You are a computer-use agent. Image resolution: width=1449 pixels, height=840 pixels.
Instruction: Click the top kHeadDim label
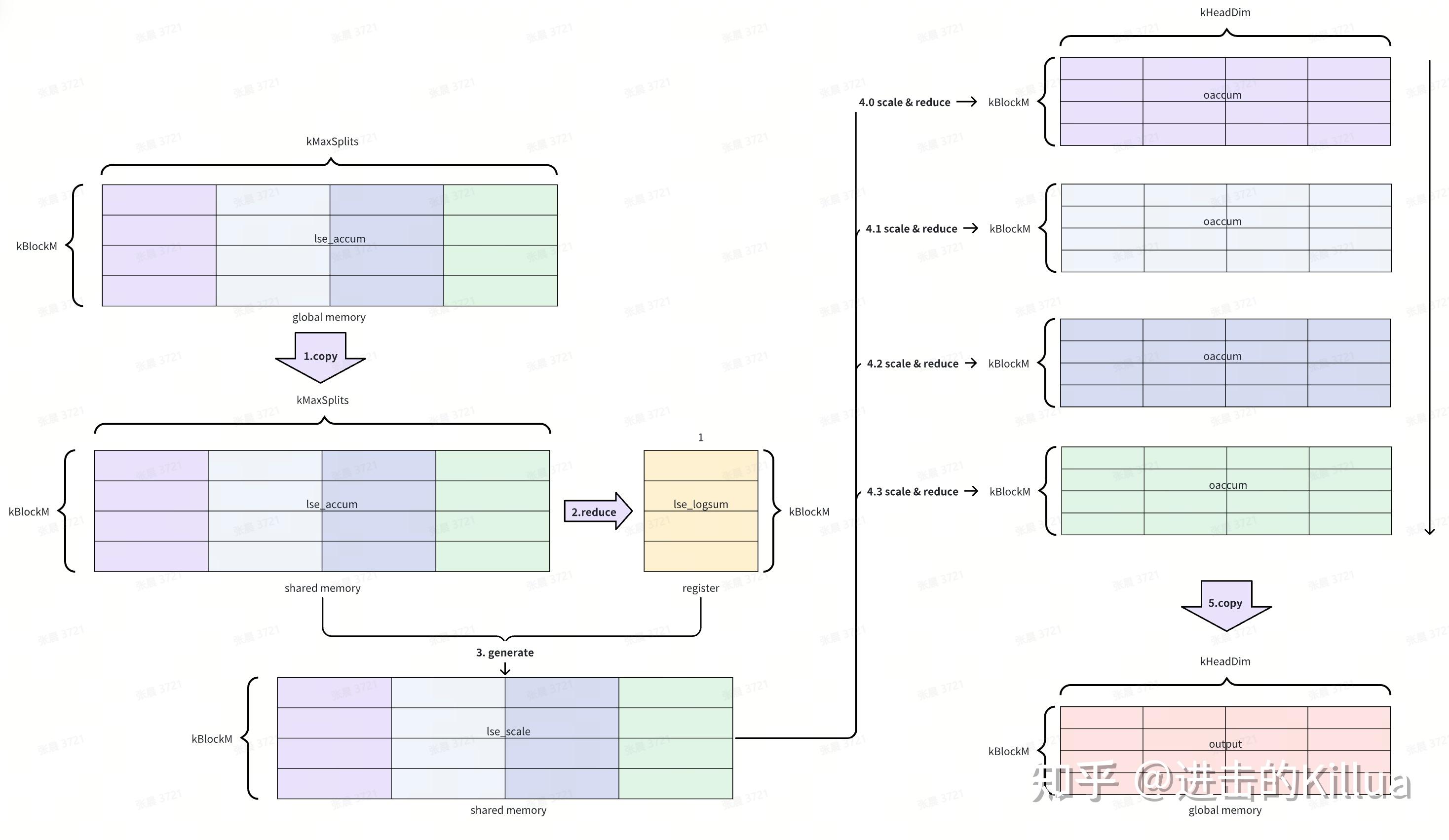(1225, 12)
